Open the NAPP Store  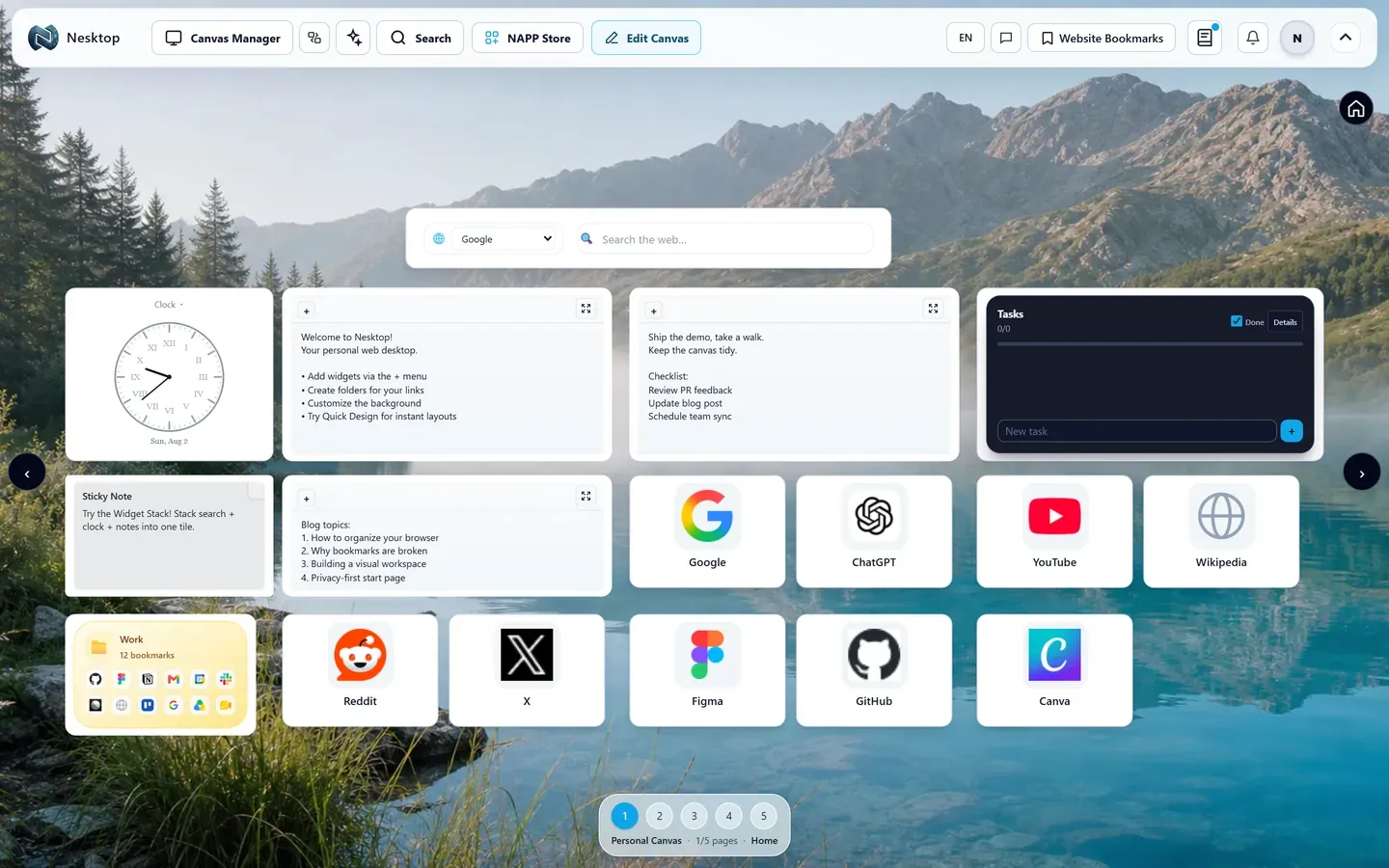tap(528, 38)
